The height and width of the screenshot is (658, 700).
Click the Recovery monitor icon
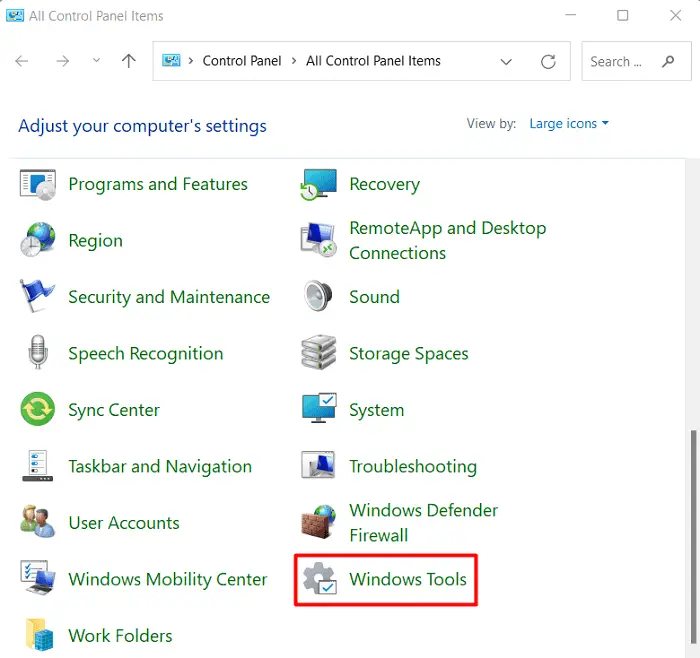click(318, 184)
